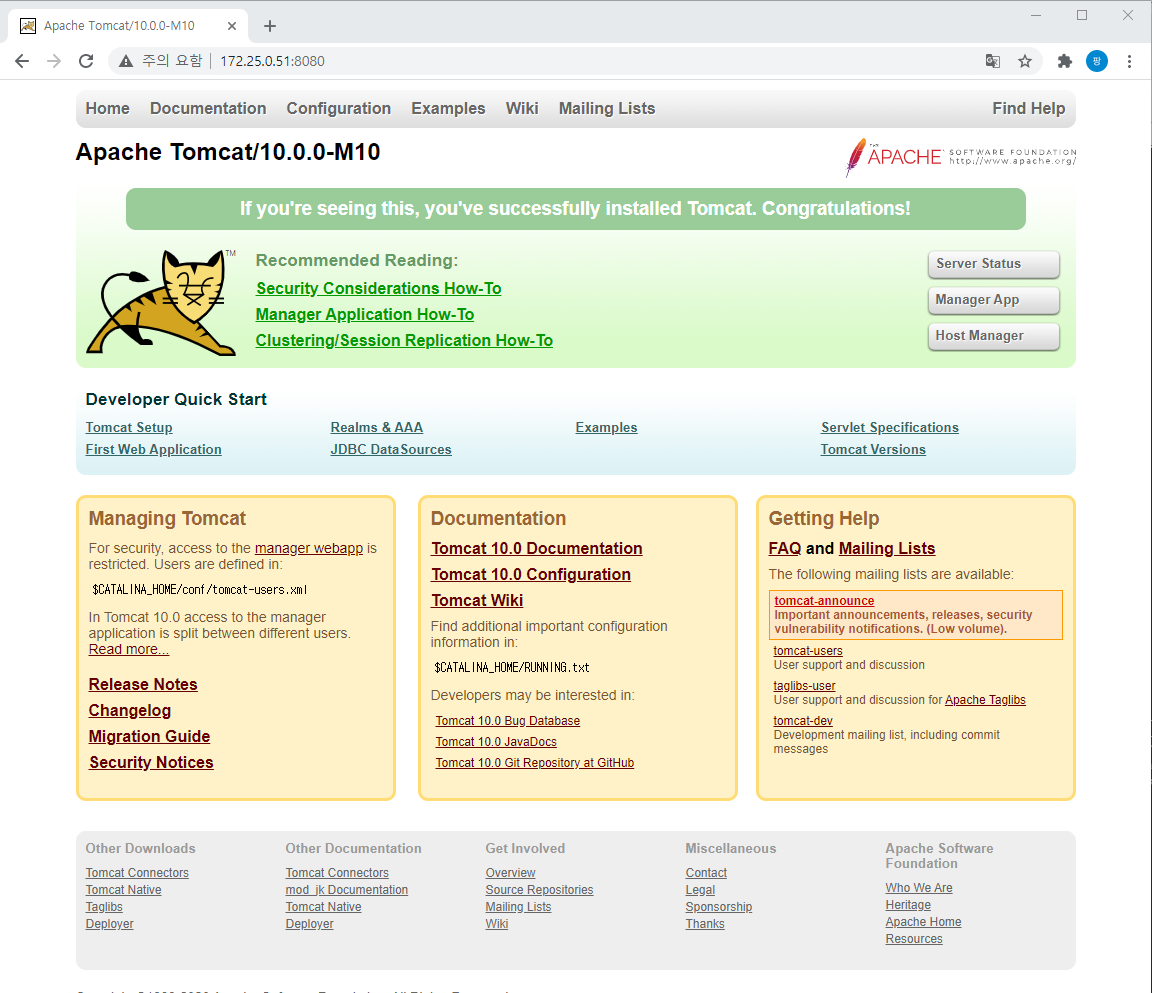Open the Chrome profile avatar
This screenshot has width=1152, height=993.
pos(1097,61)
